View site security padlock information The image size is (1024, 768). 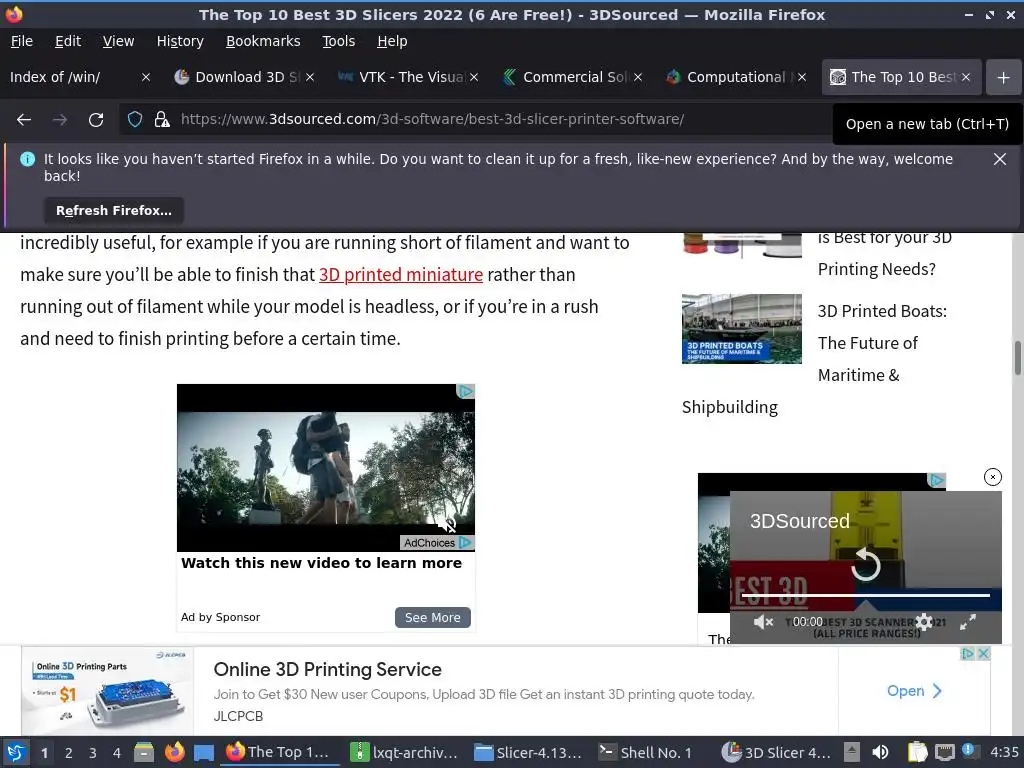point(161,120)
